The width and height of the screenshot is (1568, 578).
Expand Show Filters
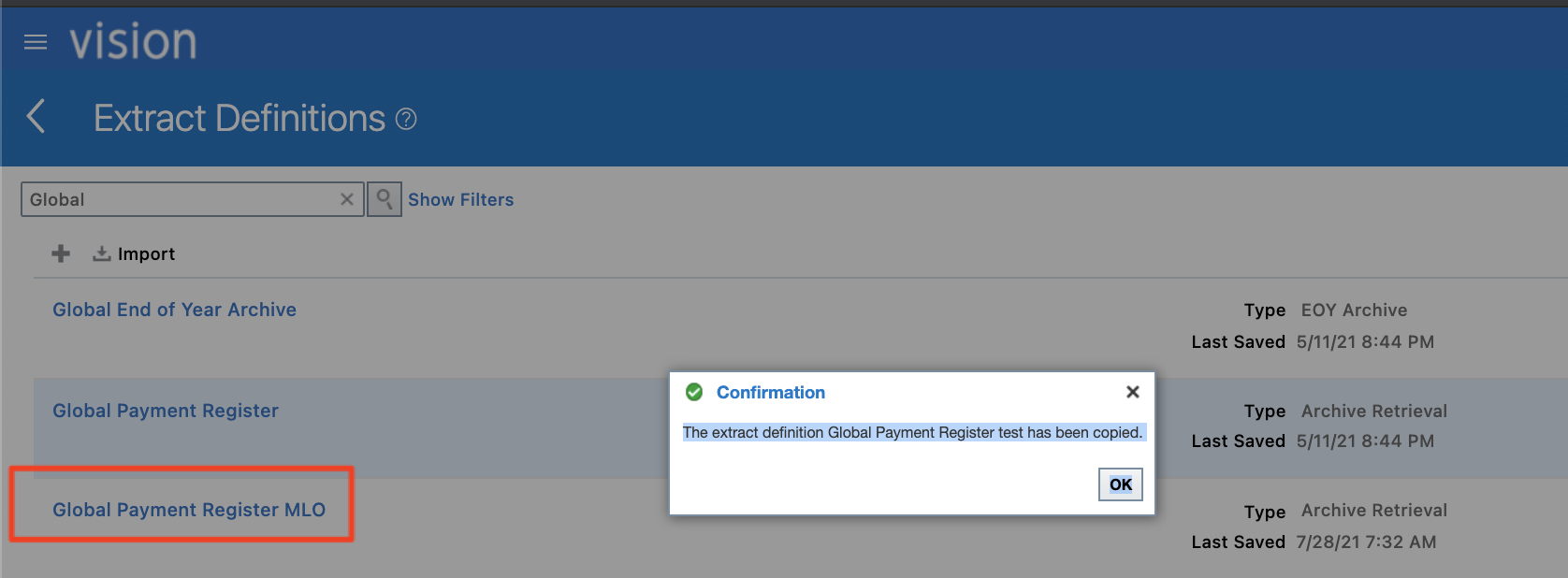point(460,199)
